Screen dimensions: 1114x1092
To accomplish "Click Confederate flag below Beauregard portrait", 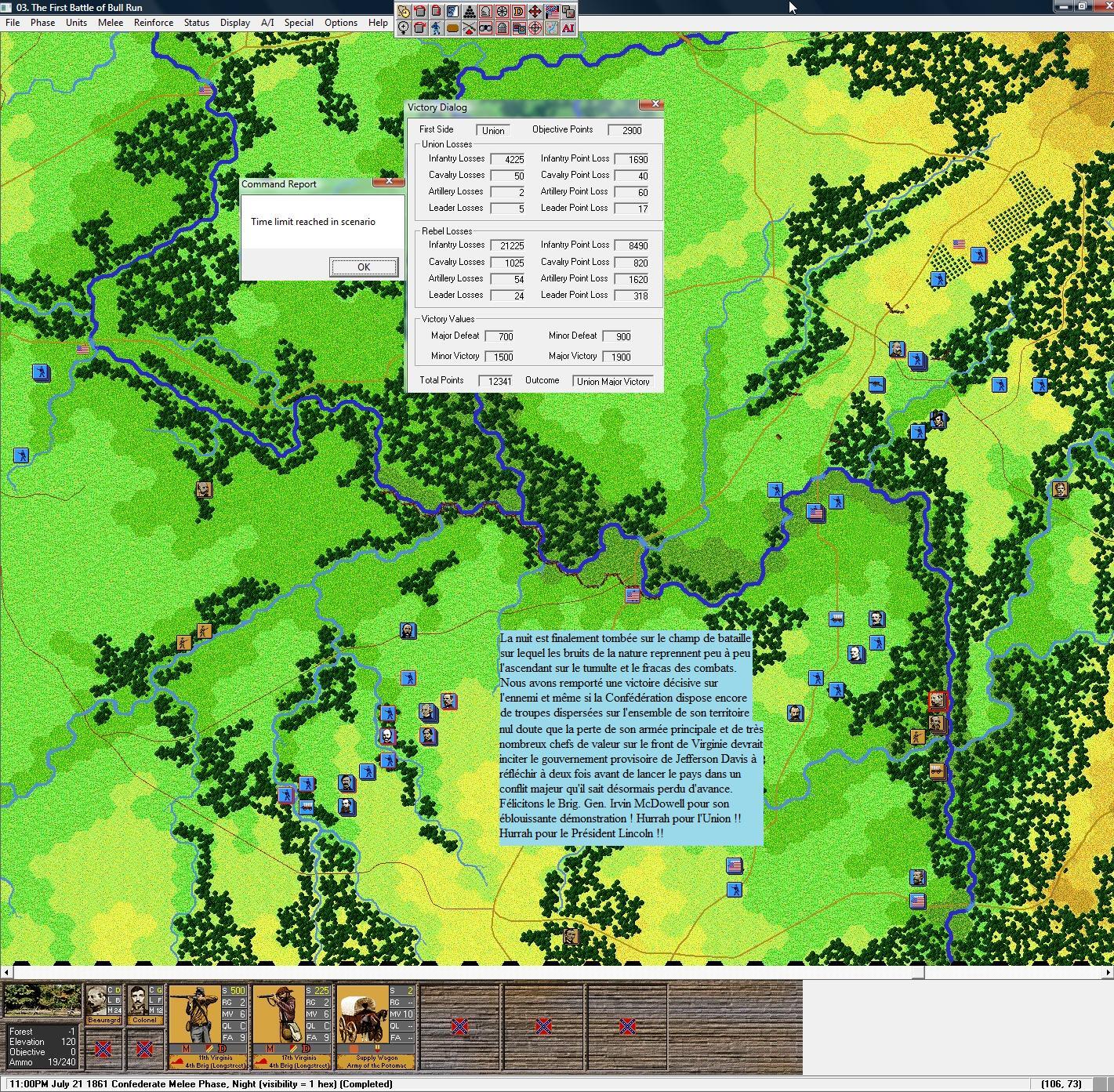I will [103, 1048].
